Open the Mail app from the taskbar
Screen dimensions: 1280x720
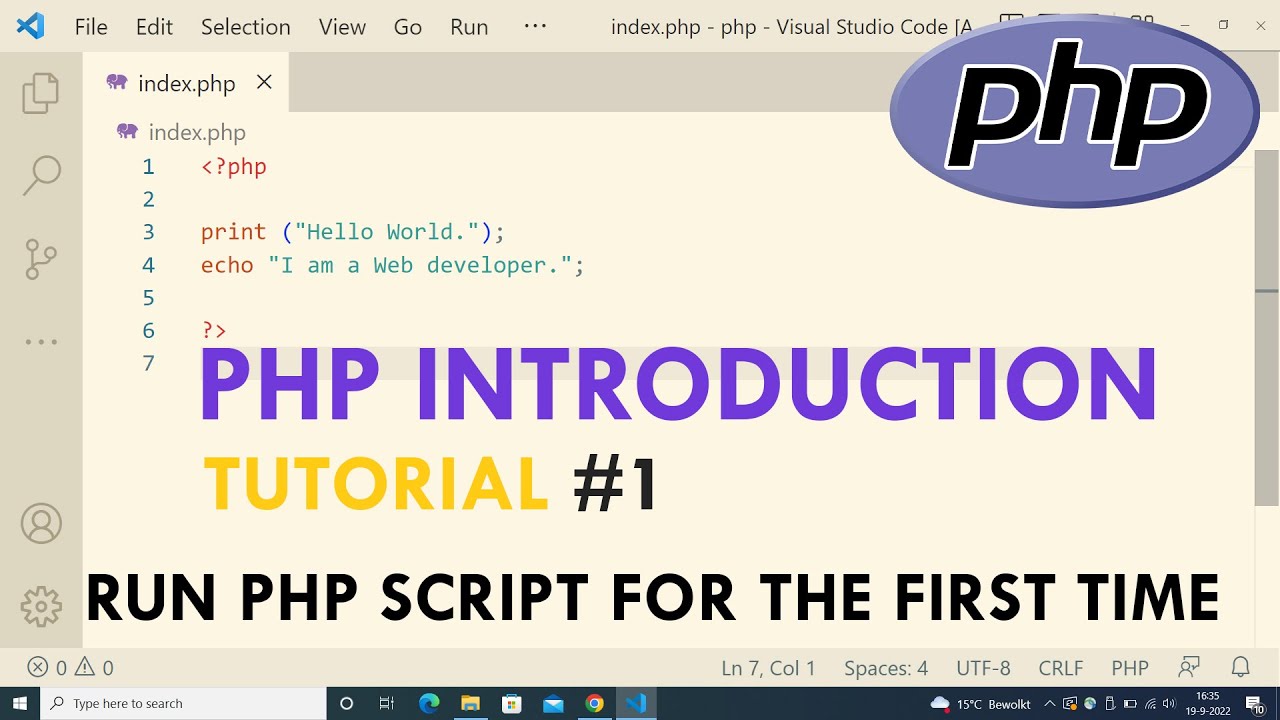pos(553,703)
